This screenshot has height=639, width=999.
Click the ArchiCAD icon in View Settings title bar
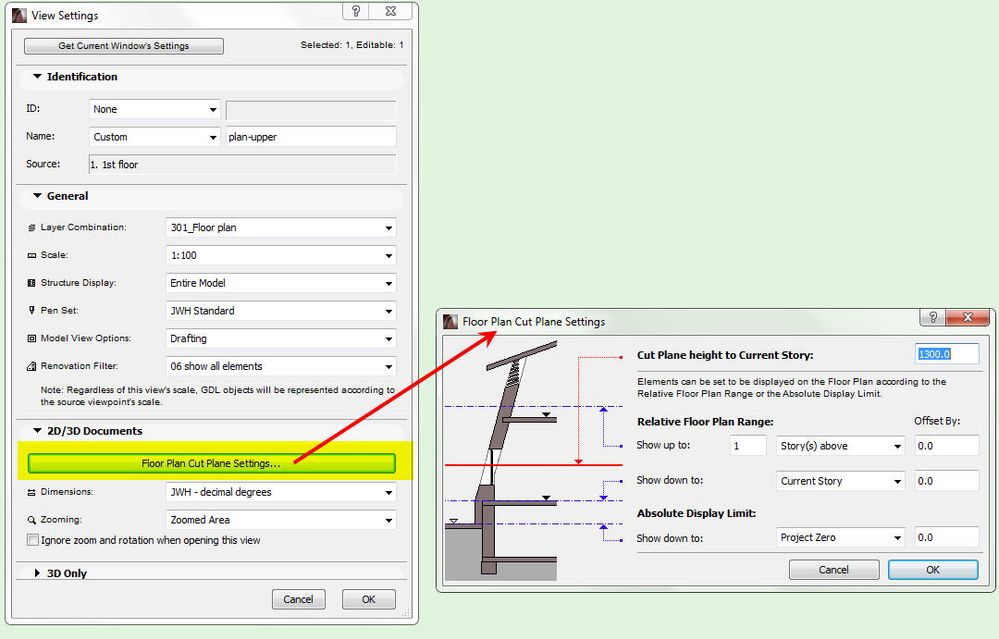coord(19,15)
